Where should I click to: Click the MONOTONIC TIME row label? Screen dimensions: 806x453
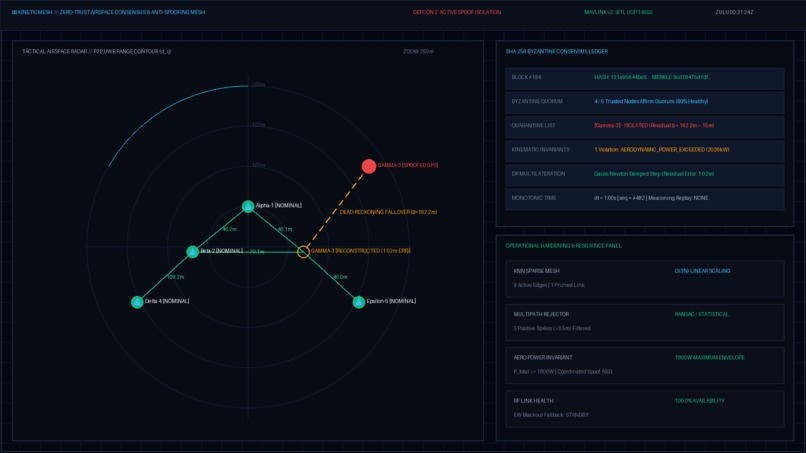[534, 198]
